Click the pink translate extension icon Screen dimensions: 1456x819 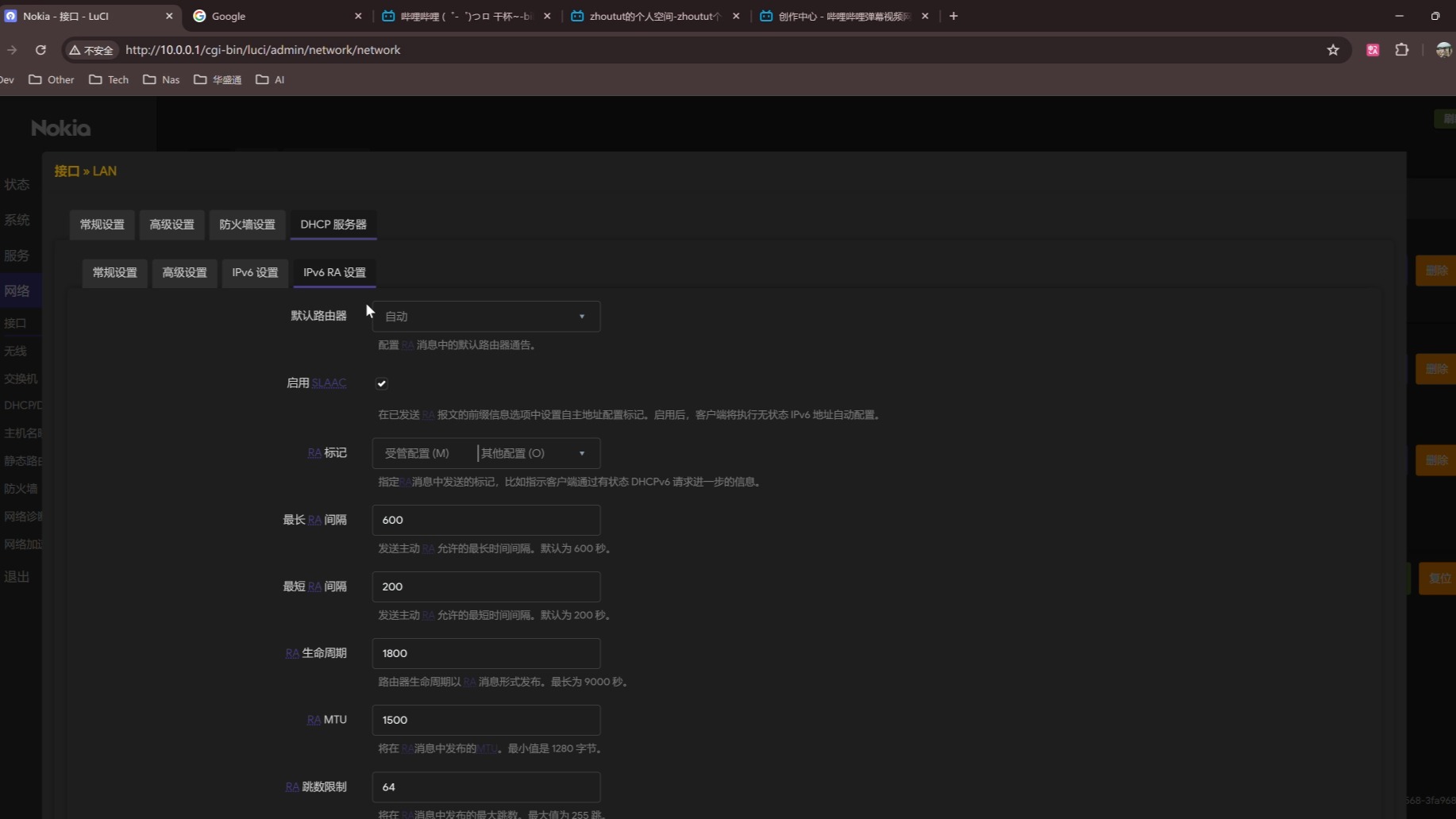point(1373,50)
